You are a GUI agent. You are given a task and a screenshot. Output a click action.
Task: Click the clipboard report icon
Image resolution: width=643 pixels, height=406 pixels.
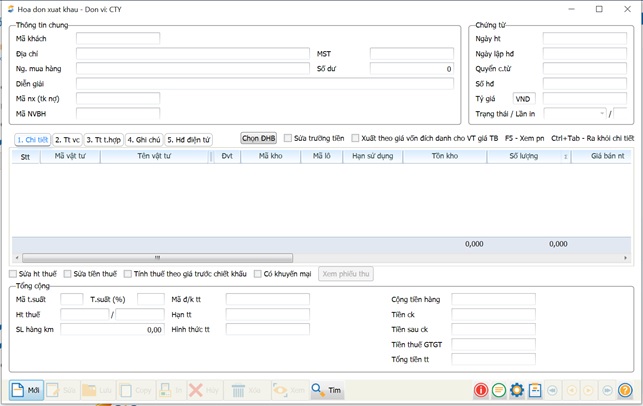tap(535, 390)
